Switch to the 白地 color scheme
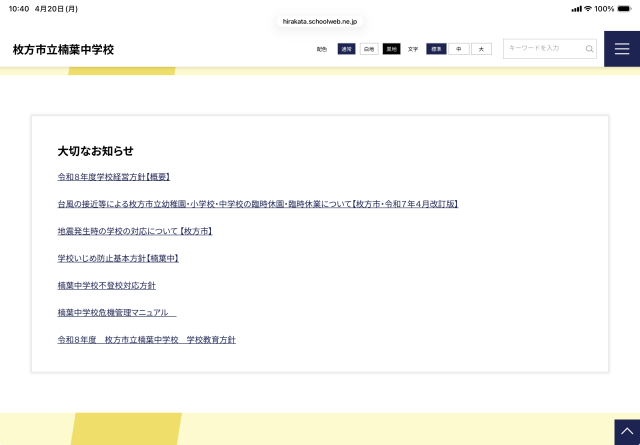Viewport: 640px width, 445px height. pyautogui.click(x=369, y=49)
